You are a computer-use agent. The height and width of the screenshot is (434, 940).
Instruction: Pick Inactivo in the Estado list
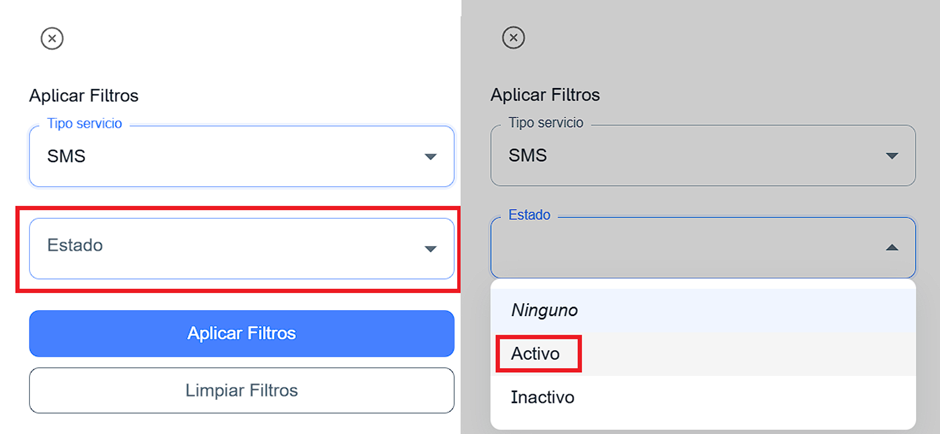(543, 397)
